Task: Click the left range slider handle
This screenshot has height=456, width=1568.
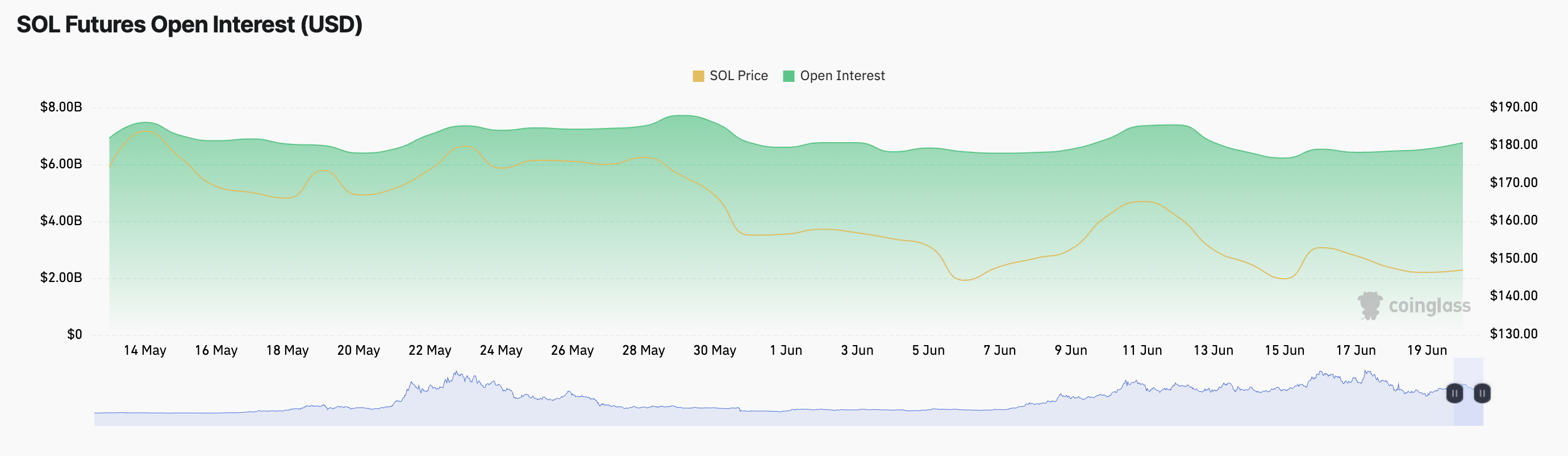Action: pyautogui.click(x=1454, y=393)
